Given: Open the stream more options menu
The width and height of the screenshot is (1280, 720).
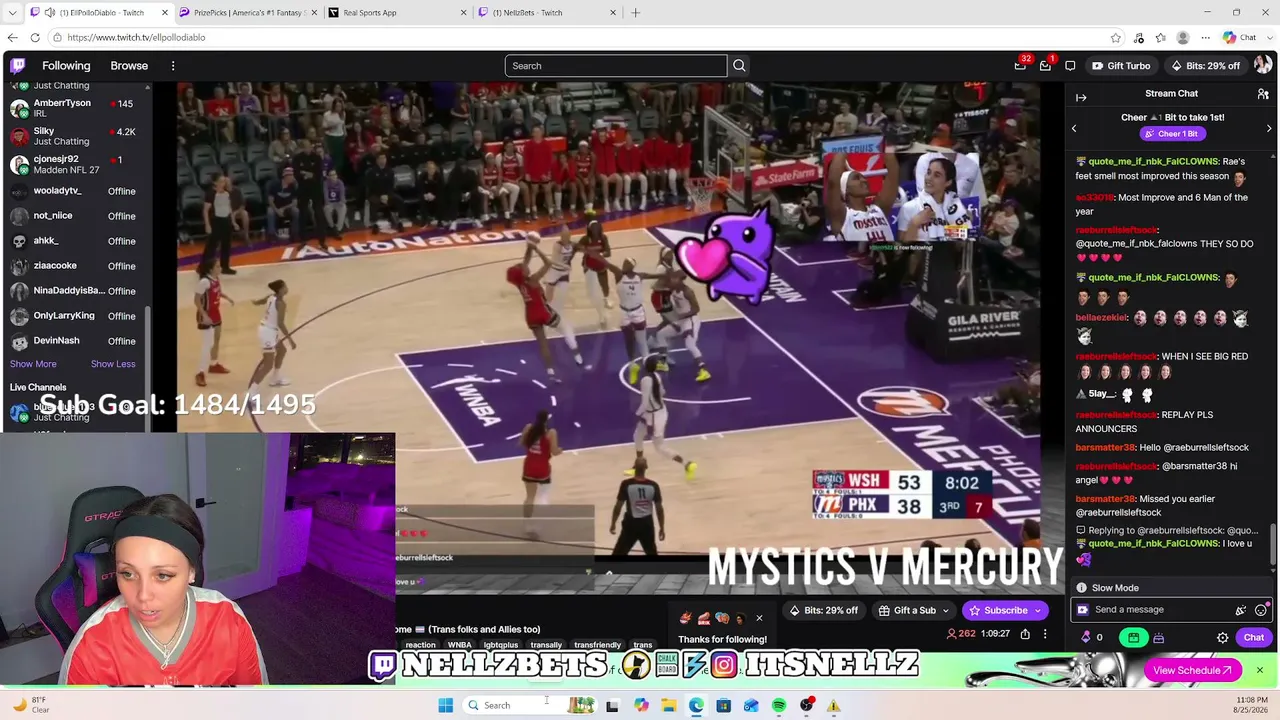Looking at the screenshot, I should coord(1045,634).
